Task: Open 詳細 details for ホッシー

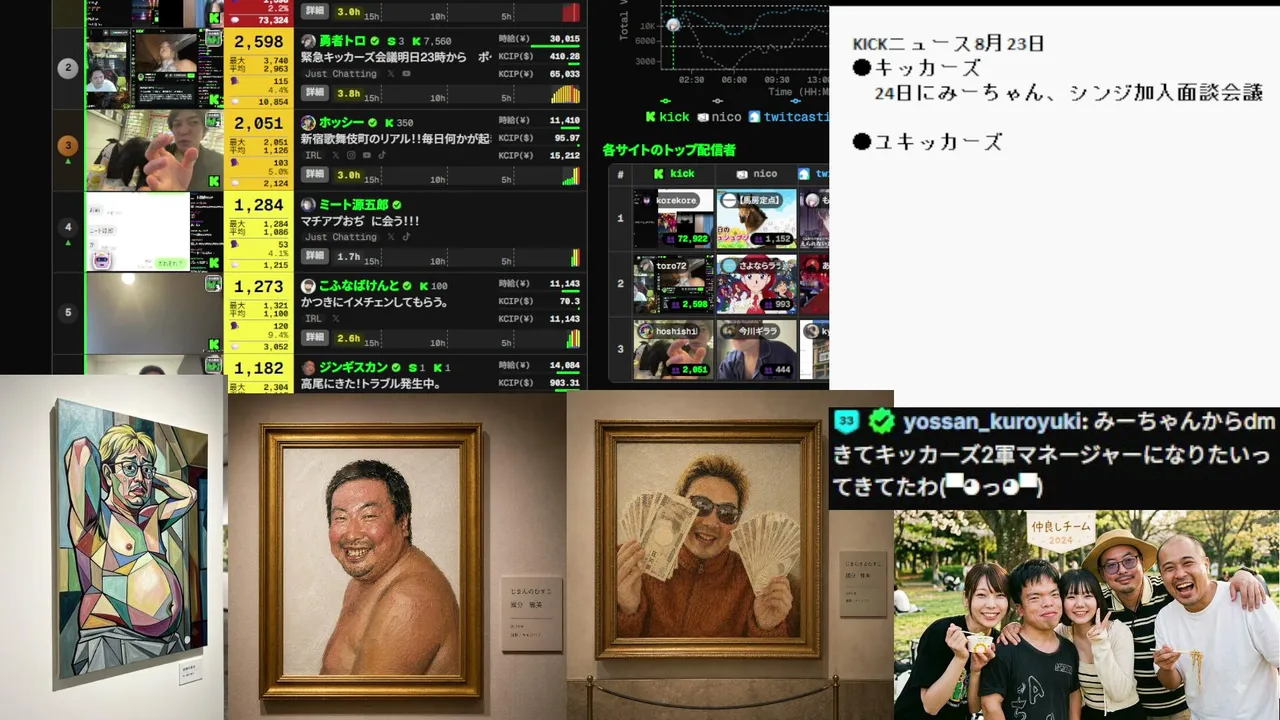Action: (x=315, y=175)
